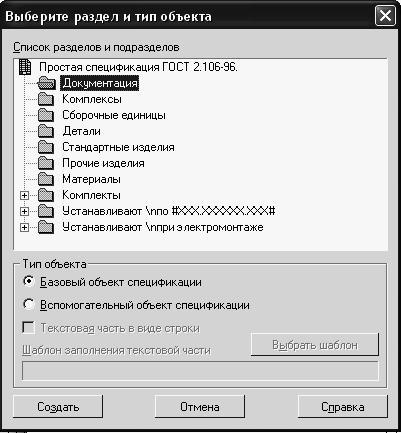The width and height of the screenshot is (401, 433).
Task: Click the folder icon next to Сборочные единицы
Action: [x=46, y=115]
